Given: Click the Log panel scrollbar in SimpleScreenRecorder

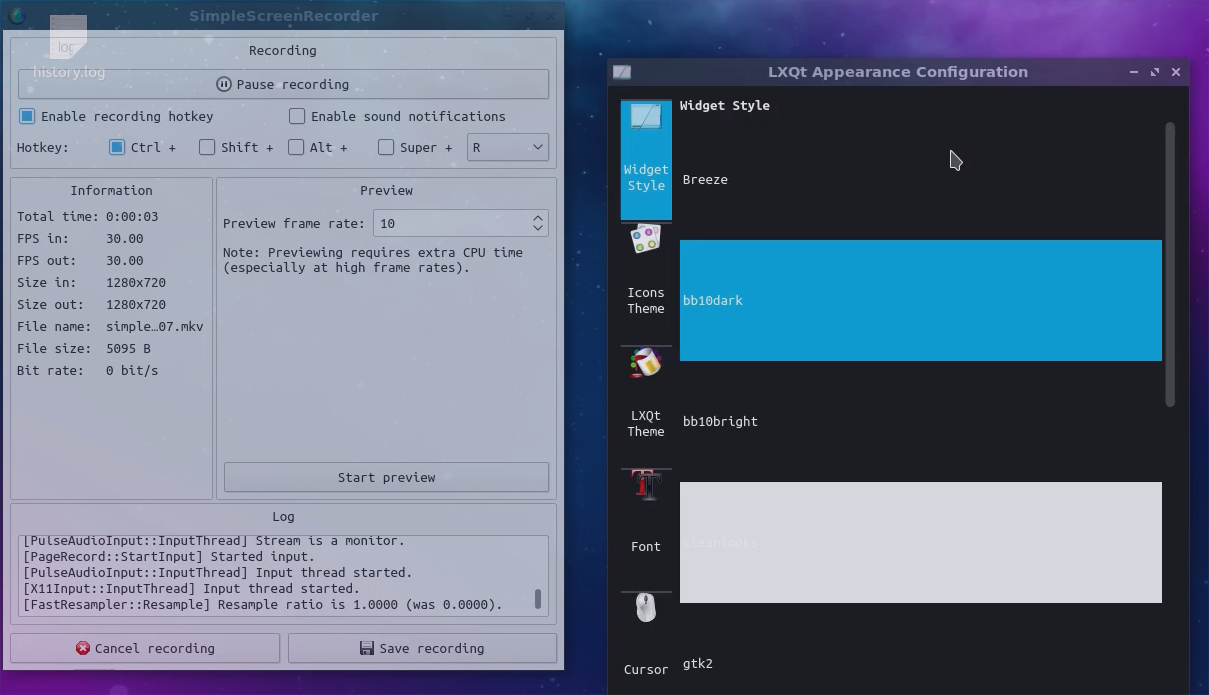Looking at the screenshot, I should 538,600.
